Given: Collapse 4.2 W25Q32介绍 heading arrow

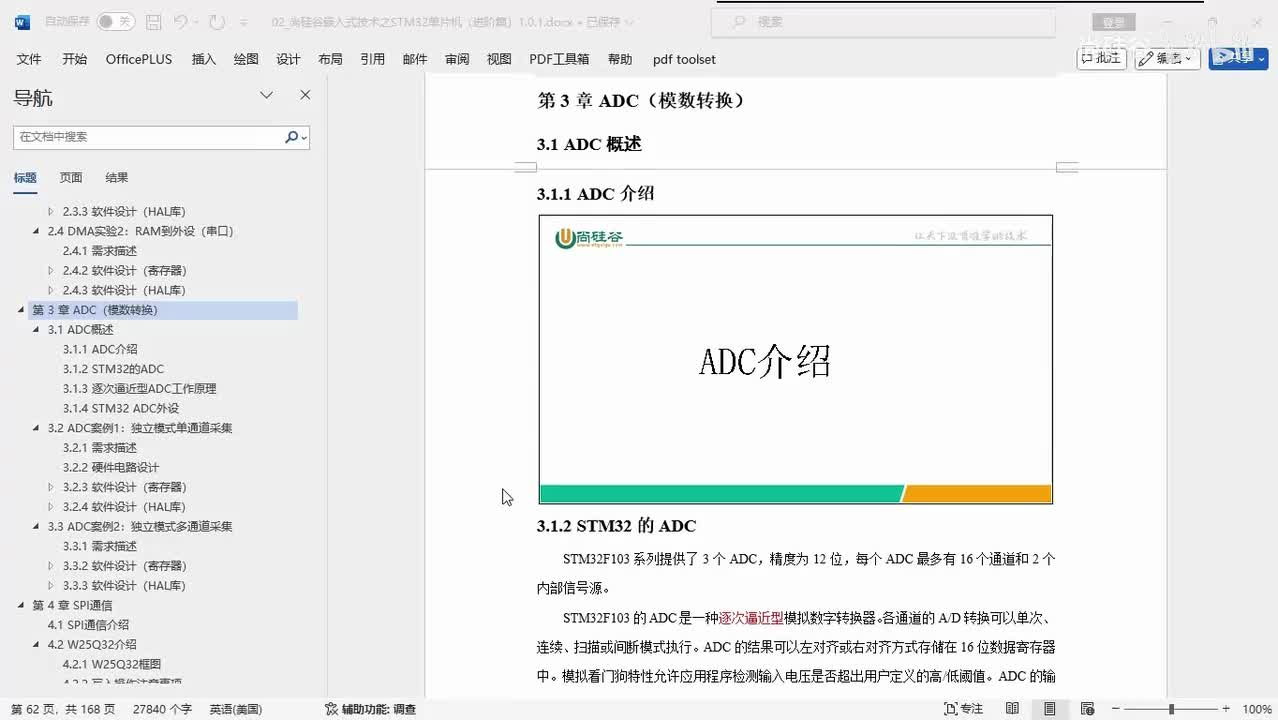Looking at the screenshot, I should pyautogui.click(x=37, y=645).
